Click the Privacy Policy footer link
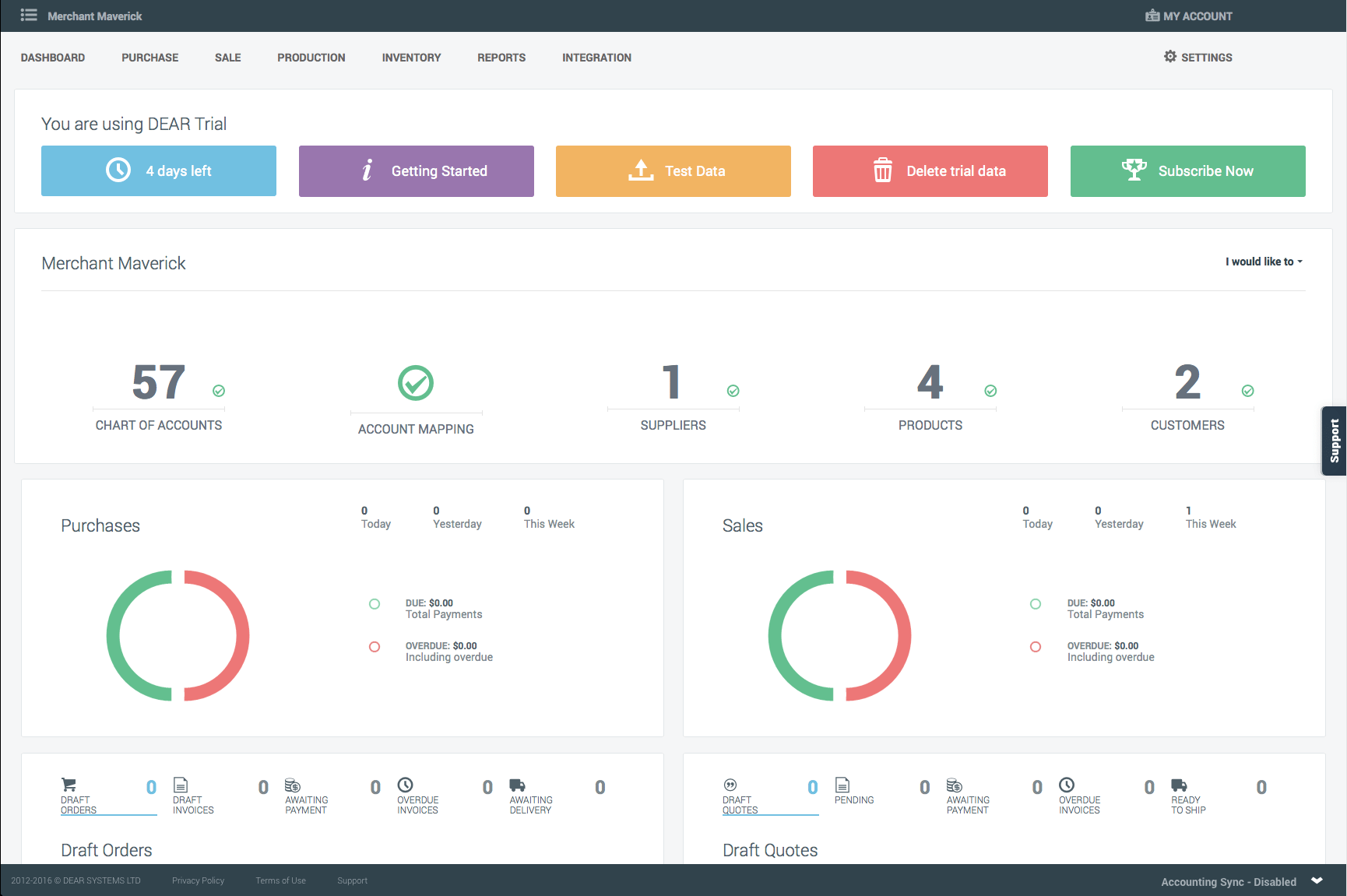This screenshot has height=896, width=1347. tap(199, 880)
